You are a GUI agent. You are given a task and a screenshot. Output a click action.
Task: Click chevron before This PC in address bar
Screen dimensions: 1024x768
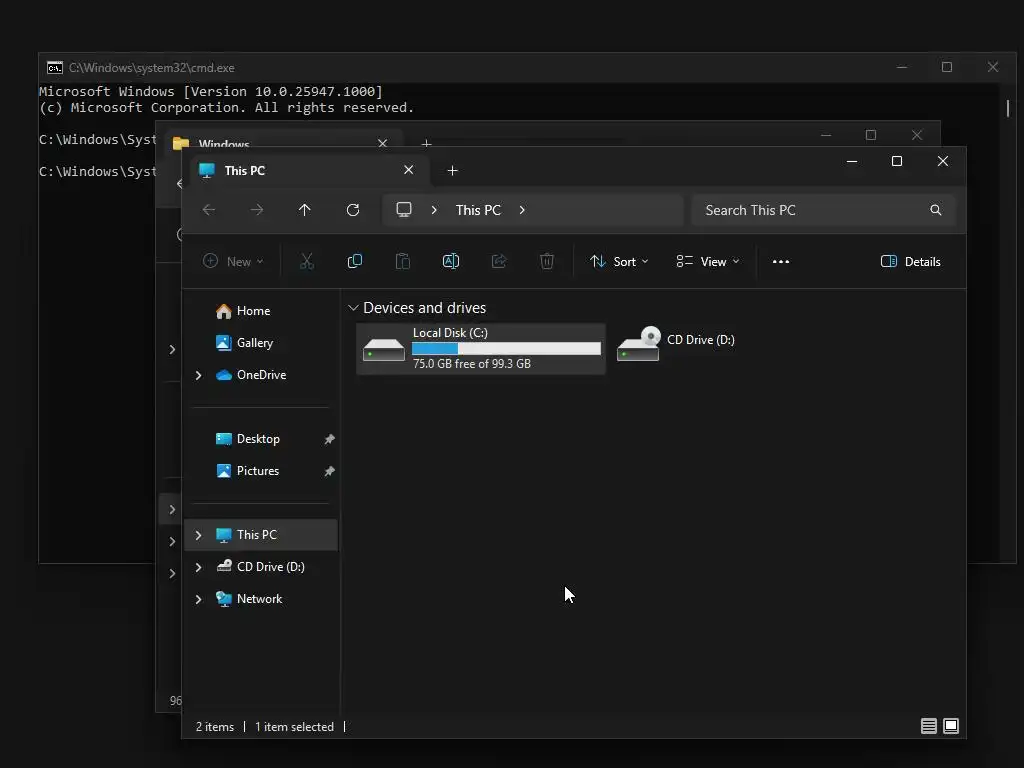coord(434,210)
